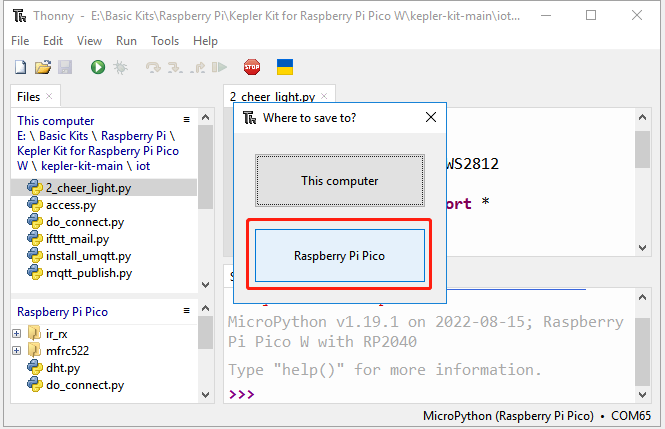Click Python icon of ifttt_mail.py
665x429 pixels.
click(x=35, y=239)
